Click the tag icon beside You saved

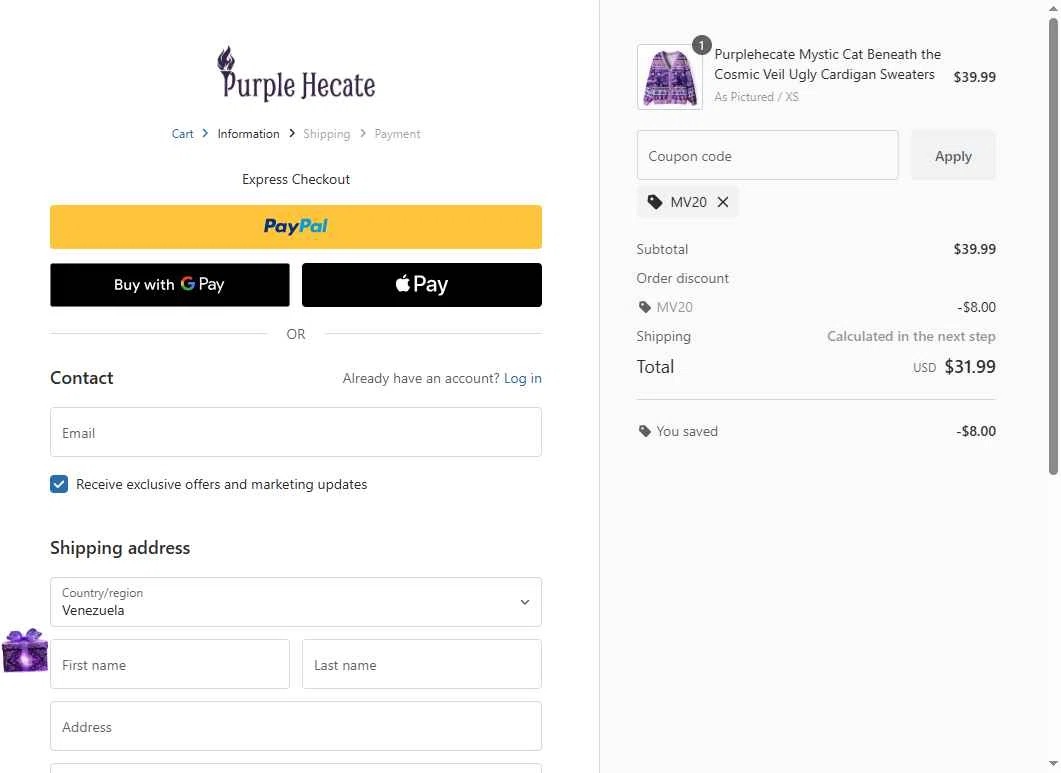(644, 431)
